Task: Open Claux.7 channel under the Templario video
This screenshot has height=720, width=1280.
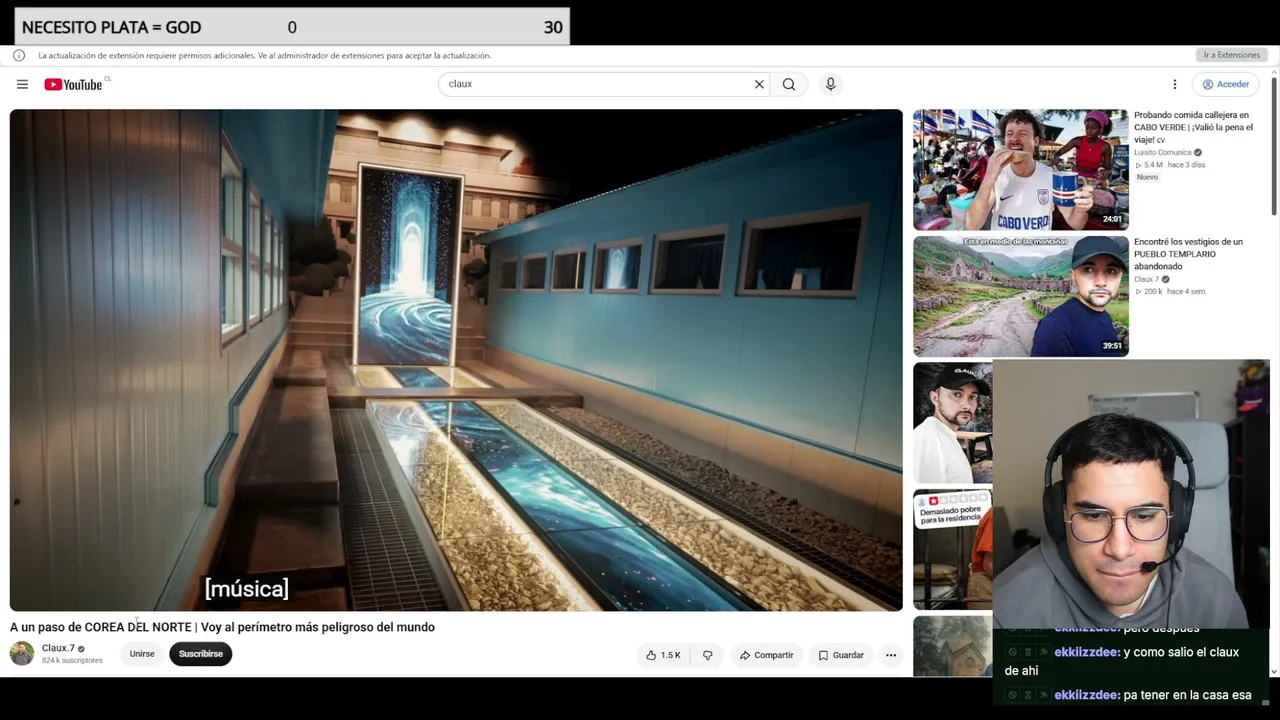Action: pyautogui.click(x=1147, y=279)
